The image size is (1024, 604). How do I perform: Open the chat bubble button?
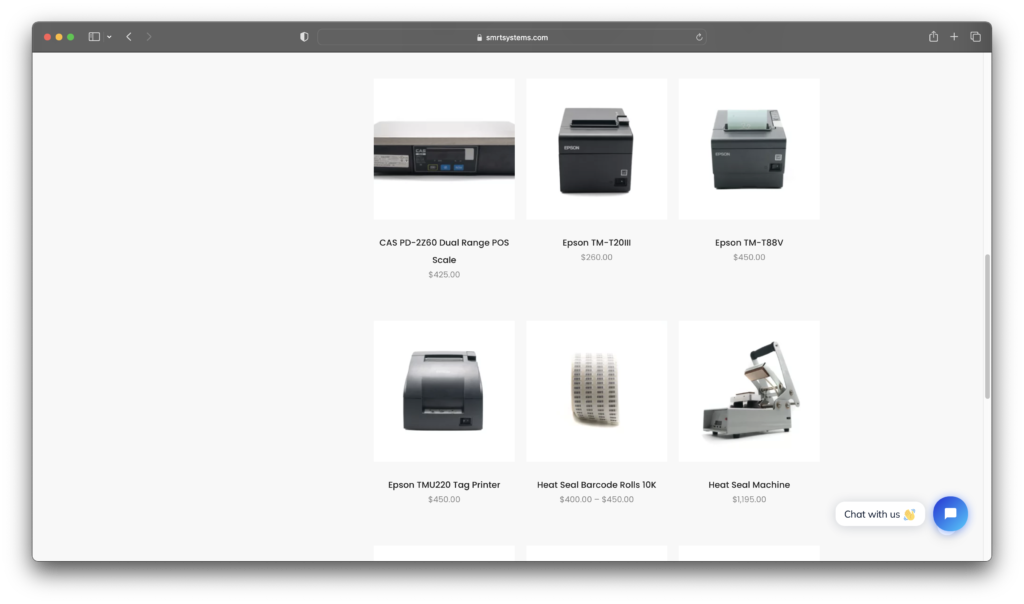950,514
